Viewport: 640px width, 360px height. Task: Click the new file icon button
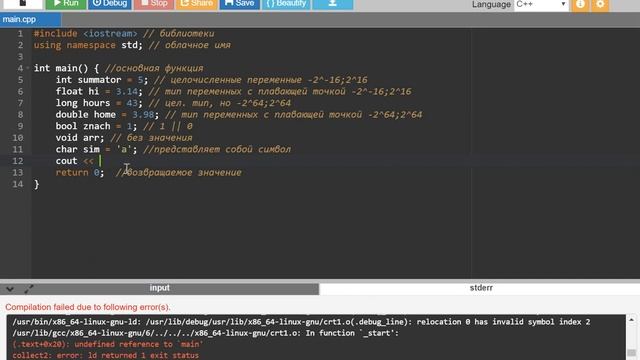click(22, 4)
